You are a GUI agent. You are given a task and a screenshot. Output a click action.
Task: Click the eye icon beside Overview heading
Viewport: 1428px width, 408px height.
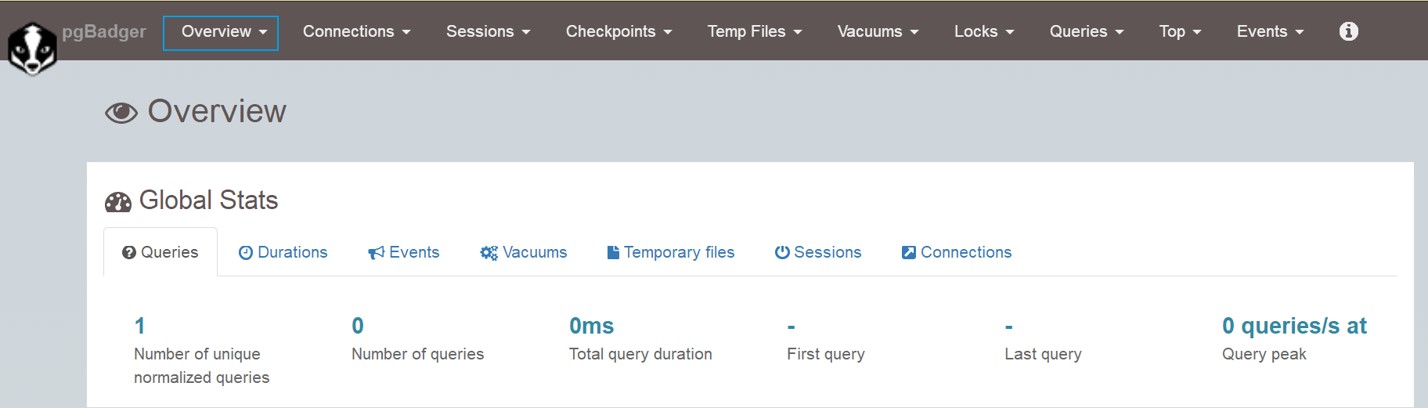(x=121, y=113)
